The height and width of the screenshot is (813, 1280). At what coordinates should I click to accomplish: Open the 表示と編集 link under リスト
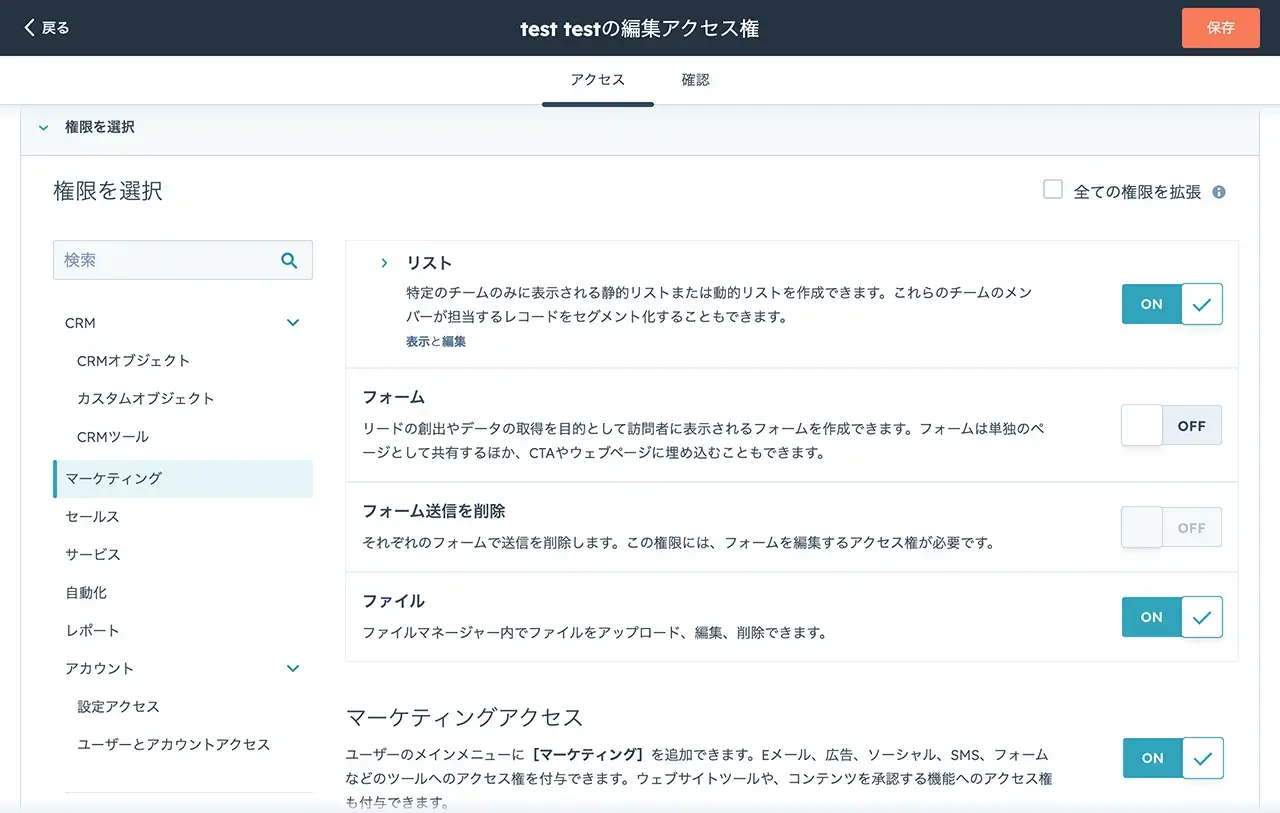435,341
